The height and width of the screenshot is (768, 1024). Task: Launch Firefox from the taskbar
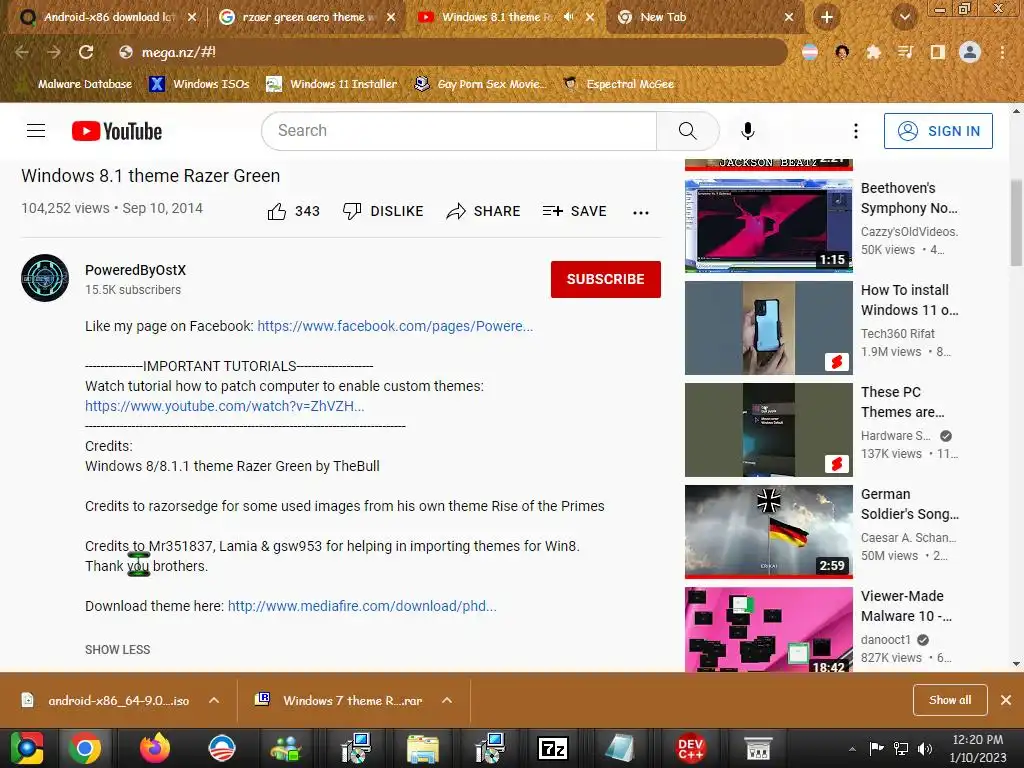155,748
